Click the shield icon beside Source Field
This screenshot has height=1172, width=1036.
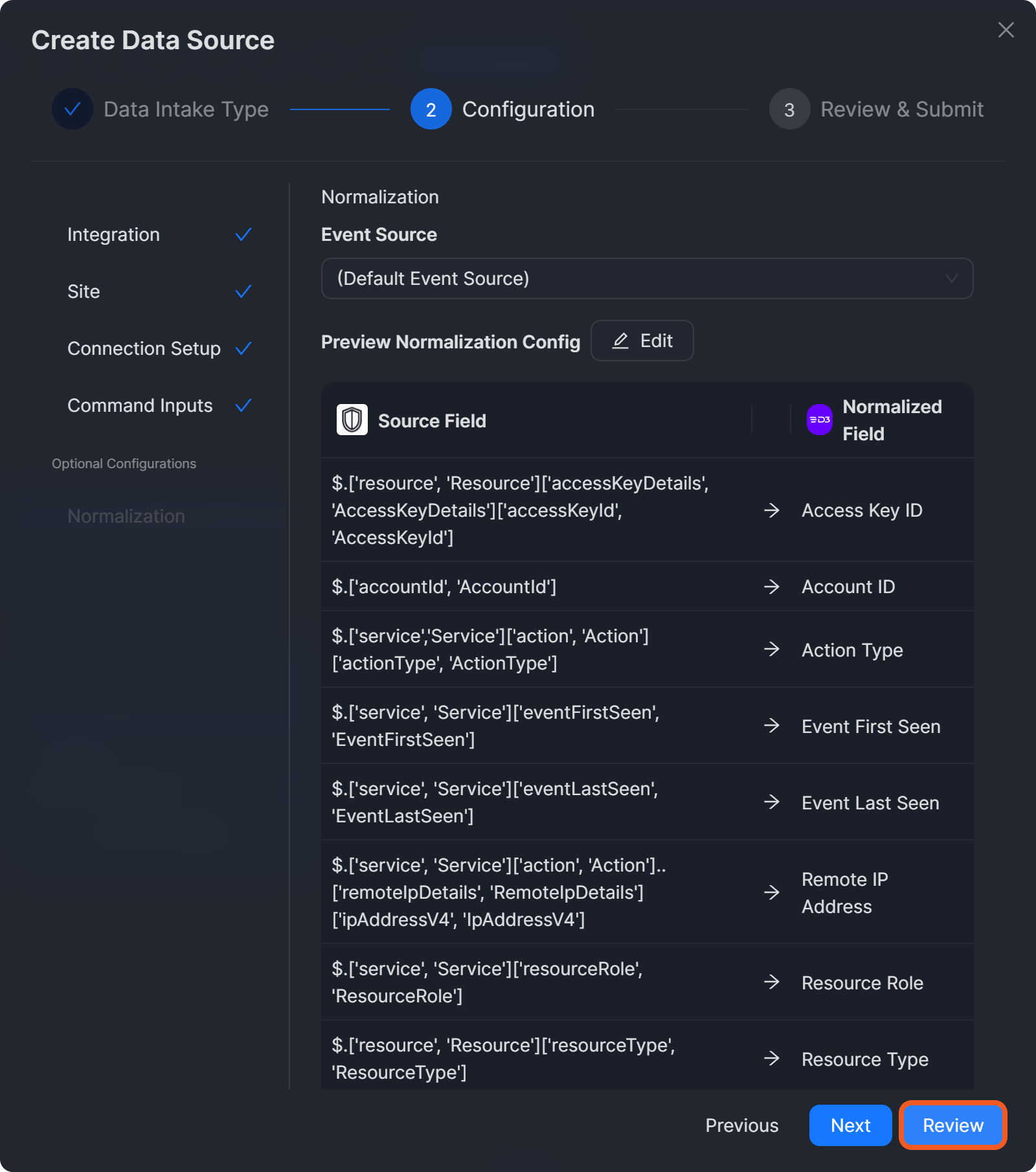352,420
